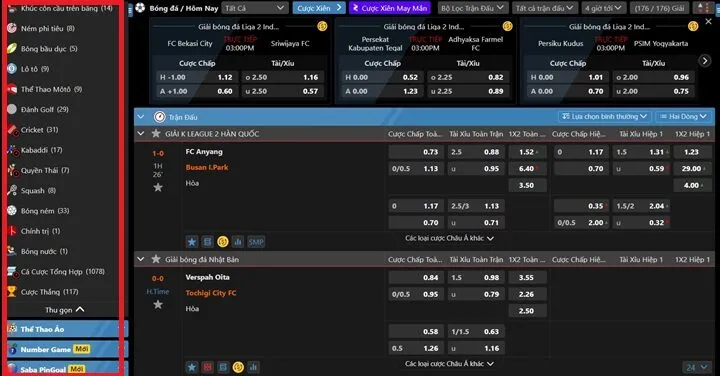Image resolution: width=720 pixels, height=376 pixels.
Task: Click the Cược Xiên button
Action: [319, 8]
